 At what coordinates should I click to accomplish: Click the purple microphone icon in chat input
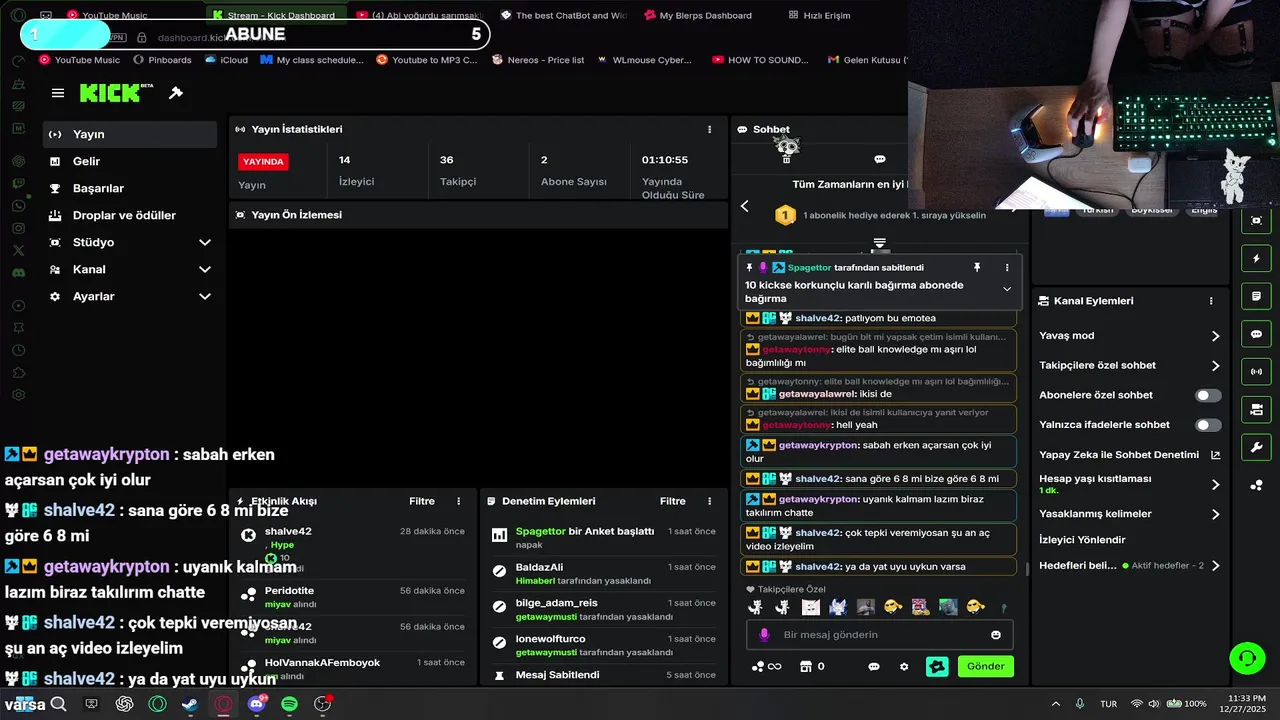click(764, 635)
